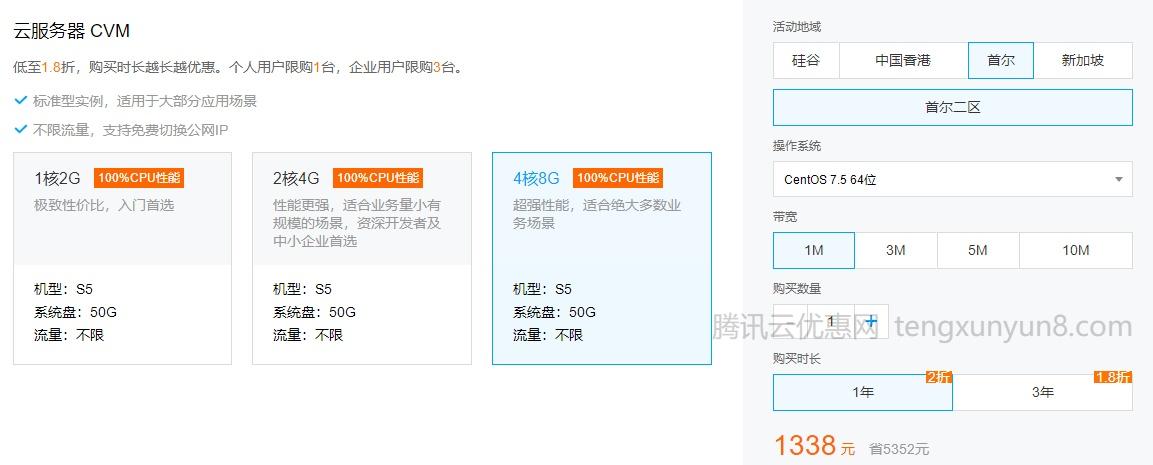Click the 100%CPU性能 badge on 2核4G

coord(378,178)
